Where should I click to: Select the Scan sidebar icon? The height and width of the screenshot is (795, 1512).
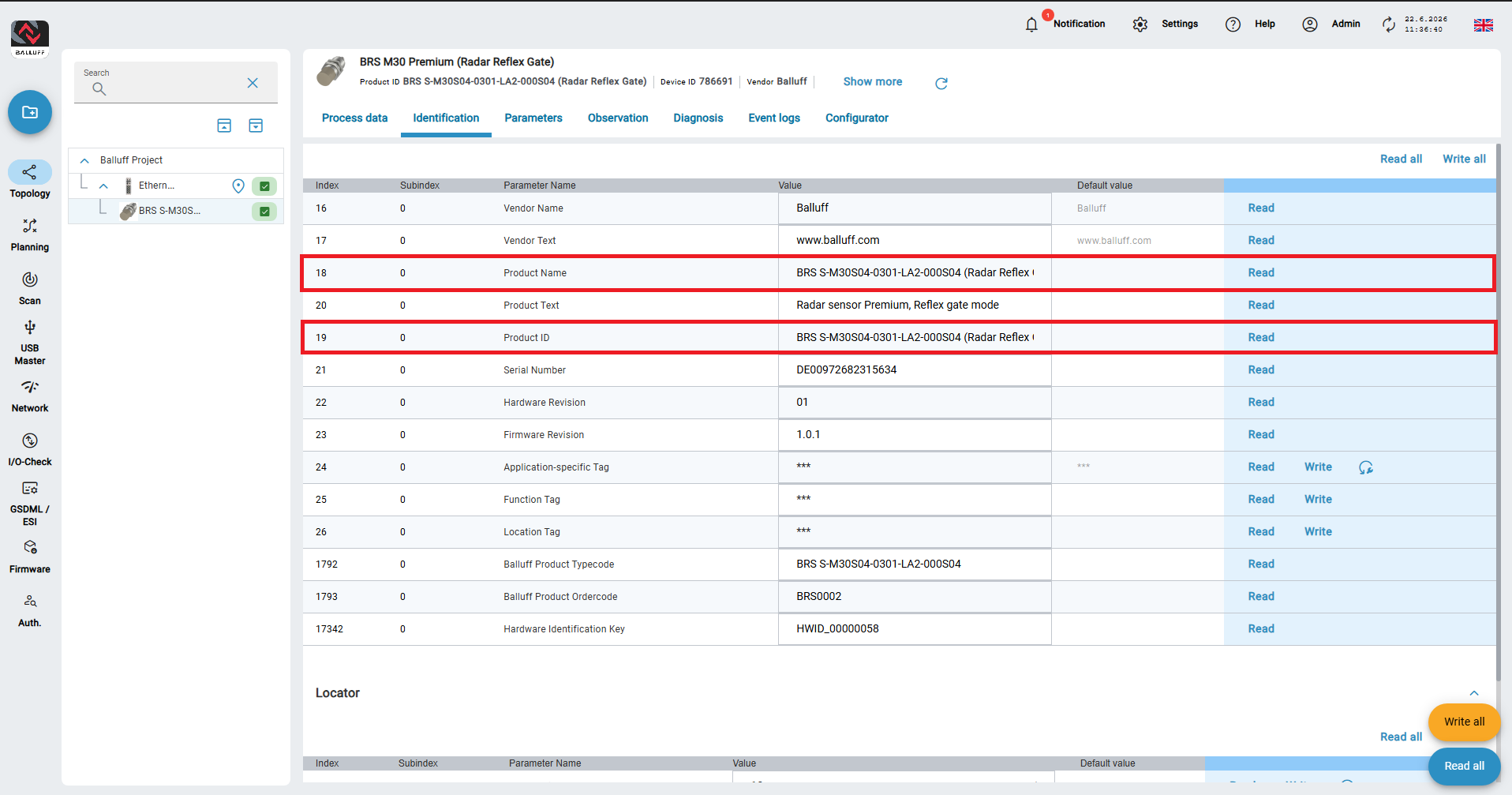pyautogui.click(x=30, y=279)
